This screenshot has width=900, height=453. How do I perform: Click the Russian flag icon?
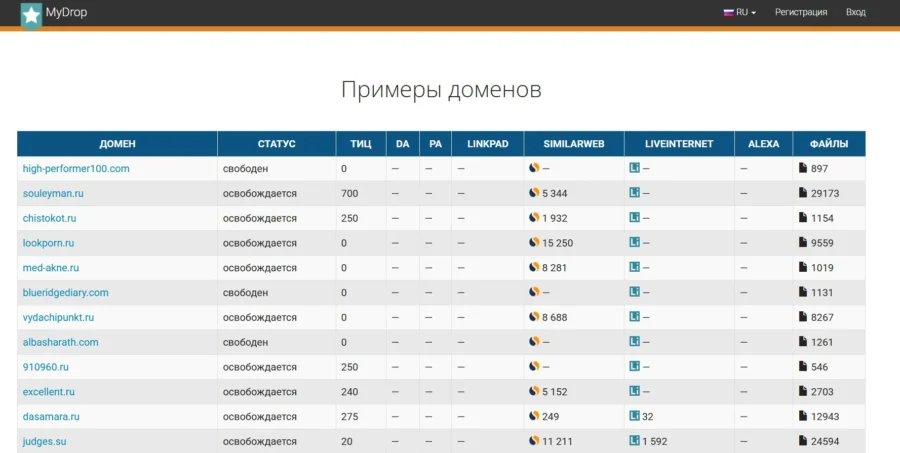pyautogui.click(x=728, y=12)
